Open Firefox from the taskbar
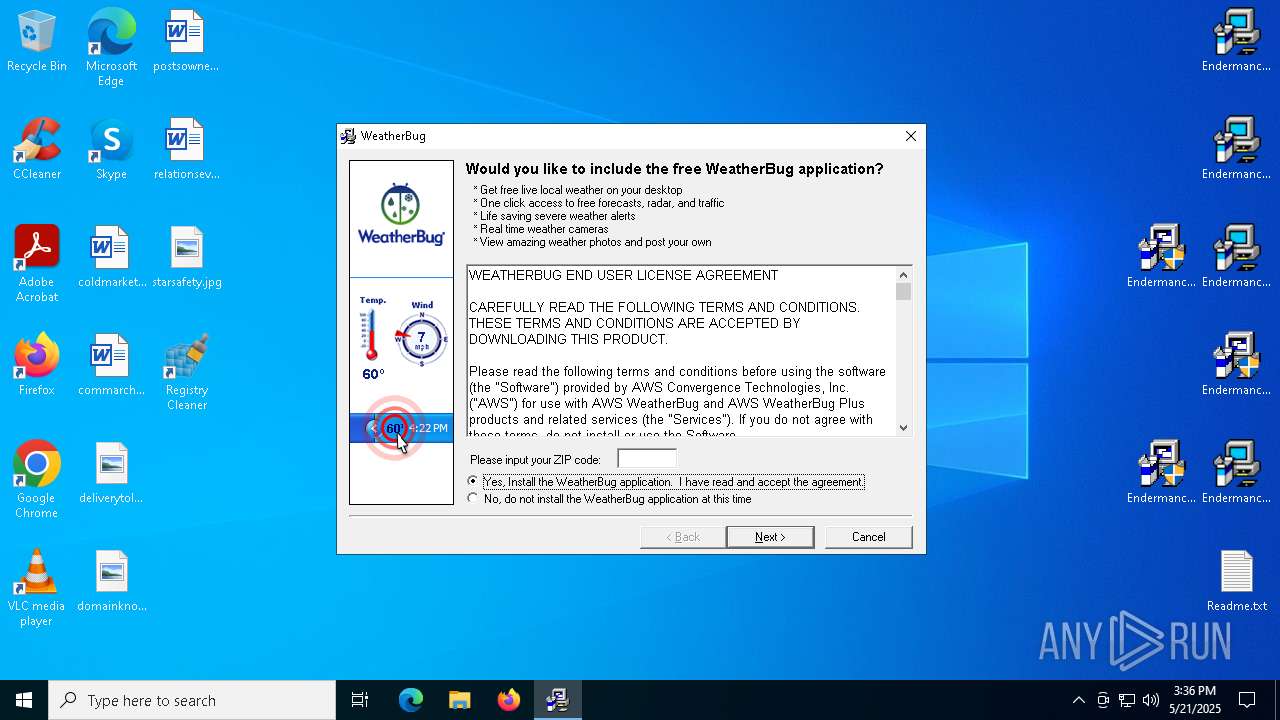The height and width of the screenshot is (720, 1280). [x=508, y=700]
